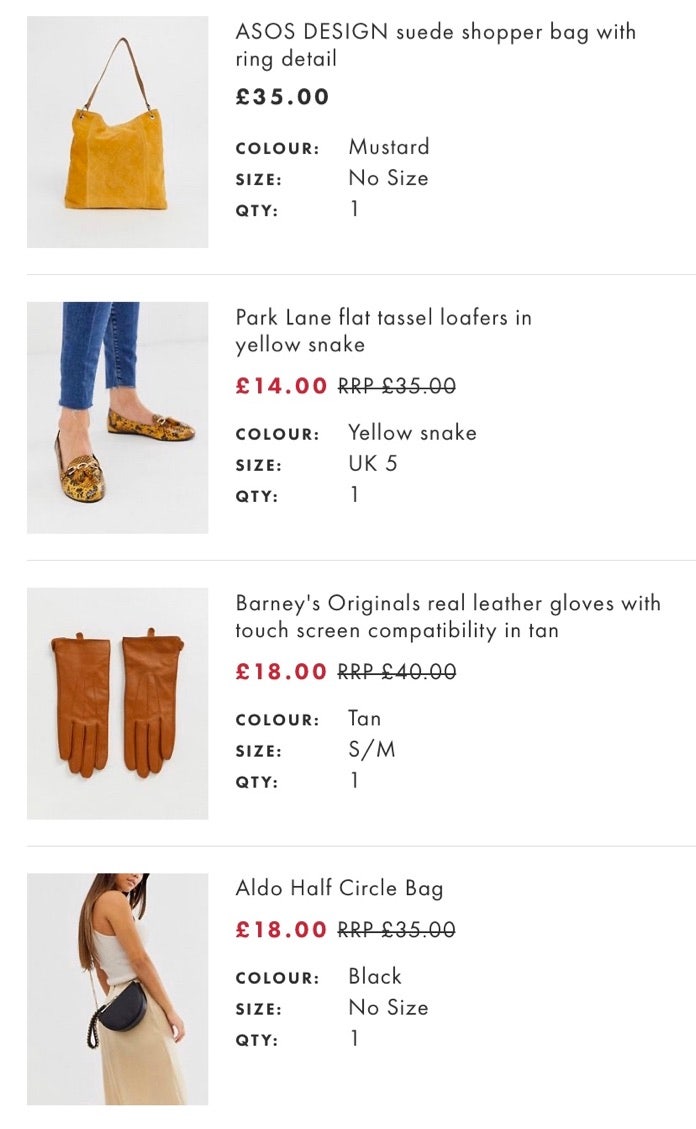Click the £35.00 shopper bag price
The width and height of the screenshot is (696, 1129).
click(x=282, y=97)
